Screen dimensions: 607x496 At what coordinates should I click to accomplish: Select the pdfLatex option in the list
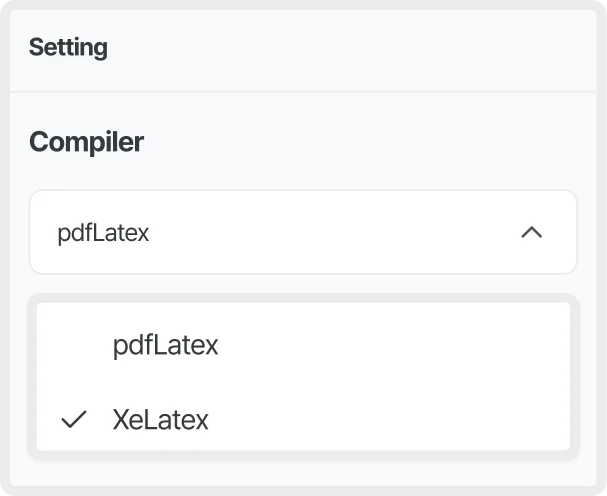[x=165, y=346]
